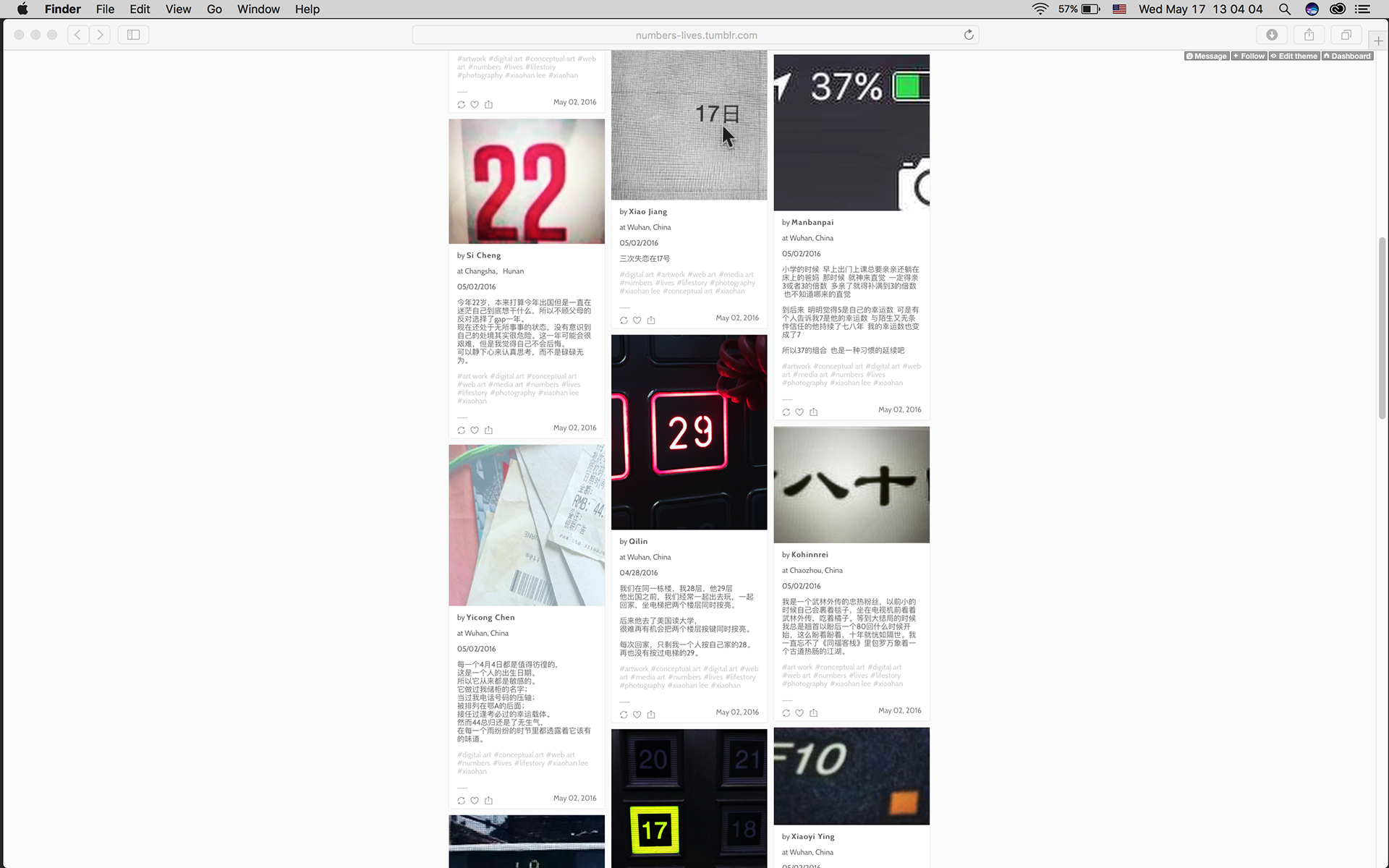Screen dimensions: 1389x868
Task: Open the Wi-Fi status menu
Action: pyautogui.click(x=1040, y=9)
